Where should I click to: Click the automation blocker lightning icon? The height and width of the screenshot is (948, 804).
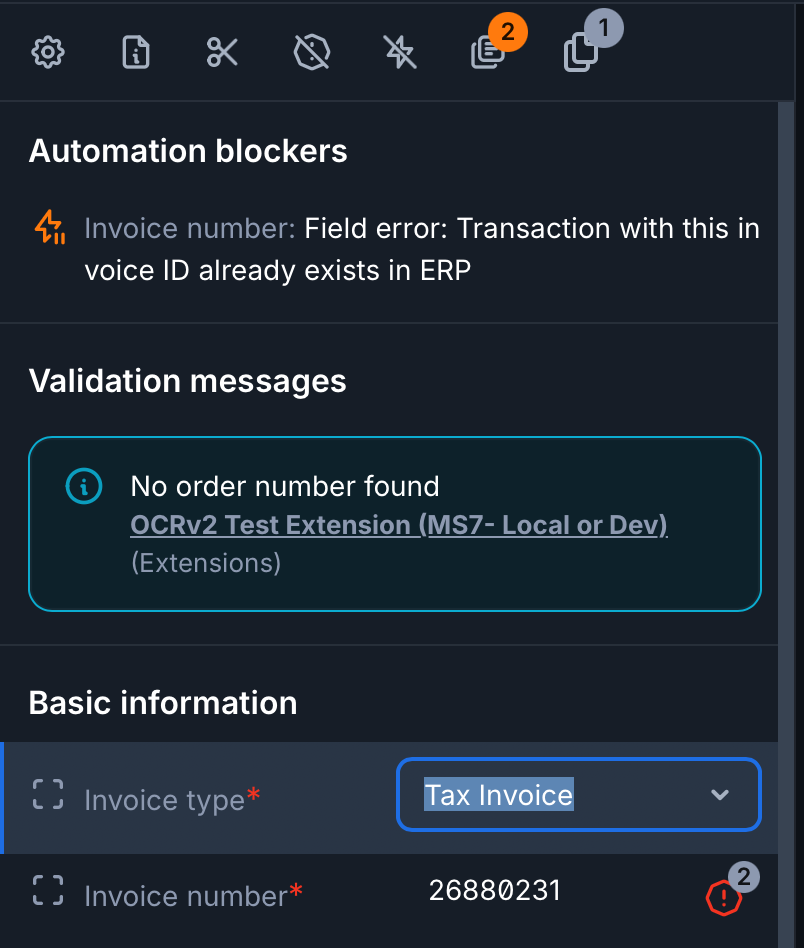click(47, 228)
